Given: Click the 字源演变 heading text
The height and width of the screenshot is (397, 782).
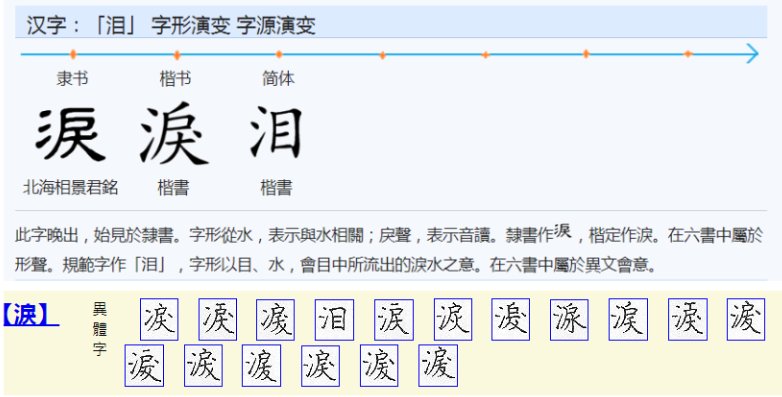Looking at the screenshot, I should pos(276,25).
